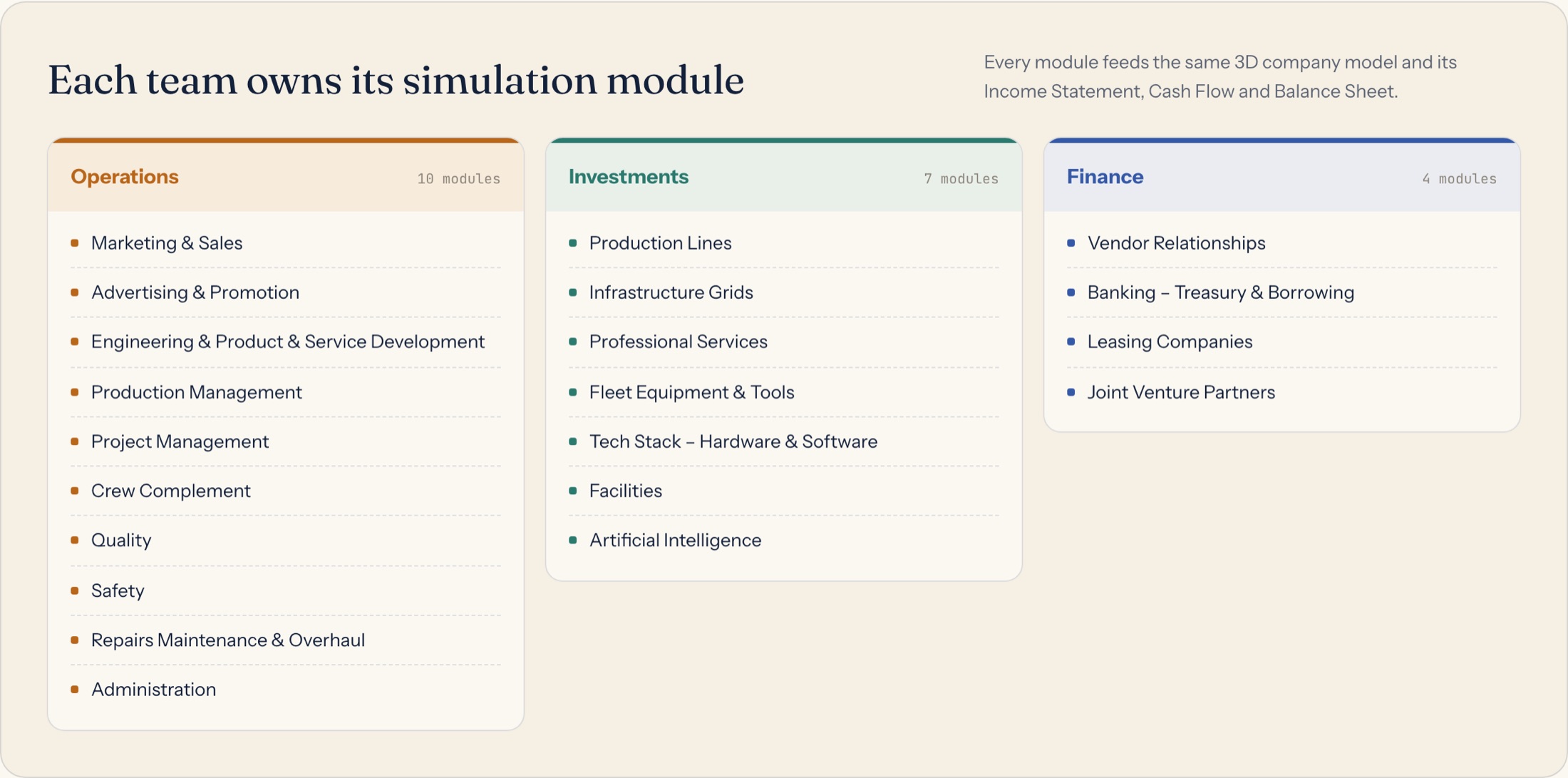Select the Investments card title

pyautogui.click(x=628, y=176)
